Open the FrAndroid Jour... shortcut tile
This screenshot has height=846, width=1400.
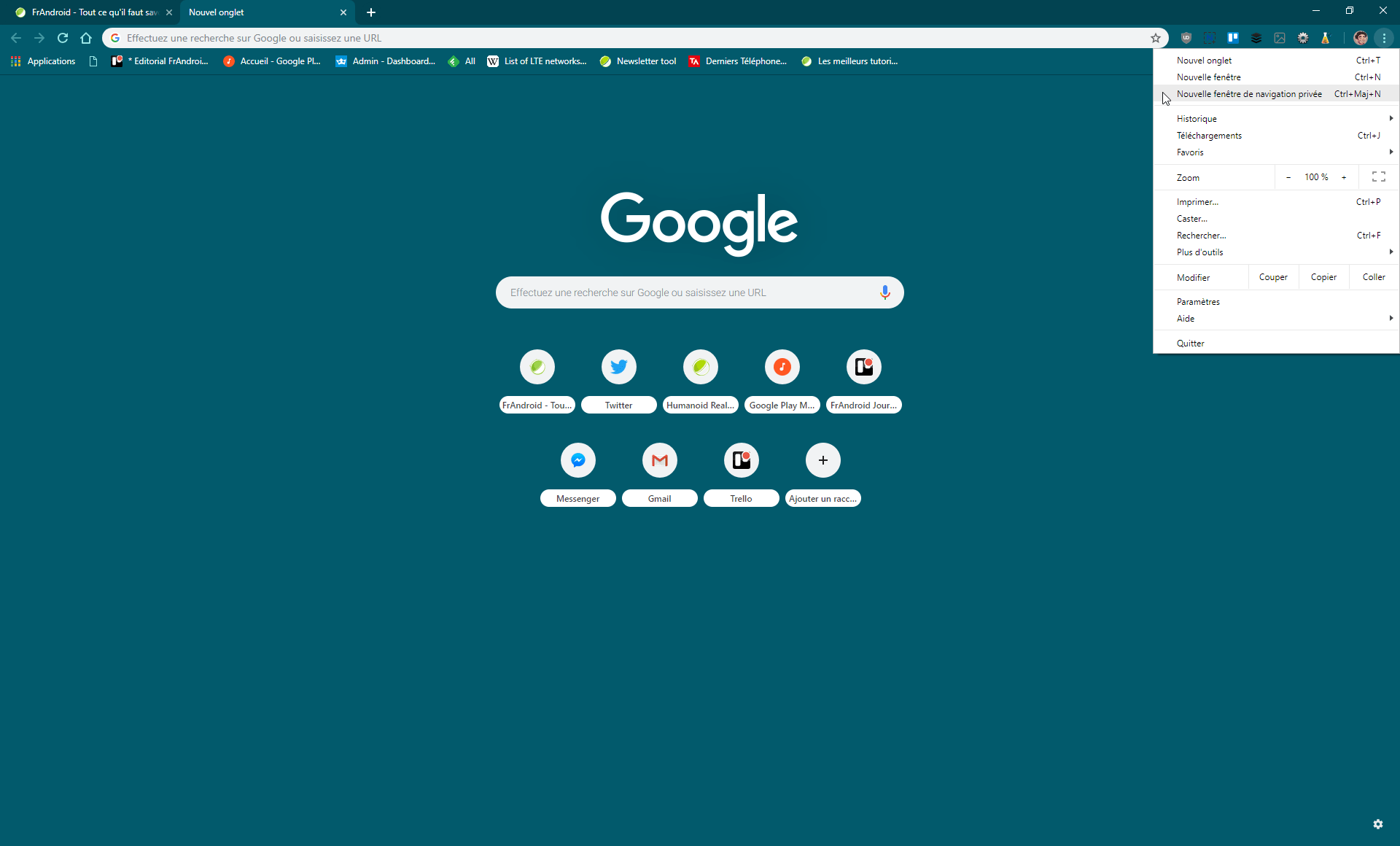(864, 381)
